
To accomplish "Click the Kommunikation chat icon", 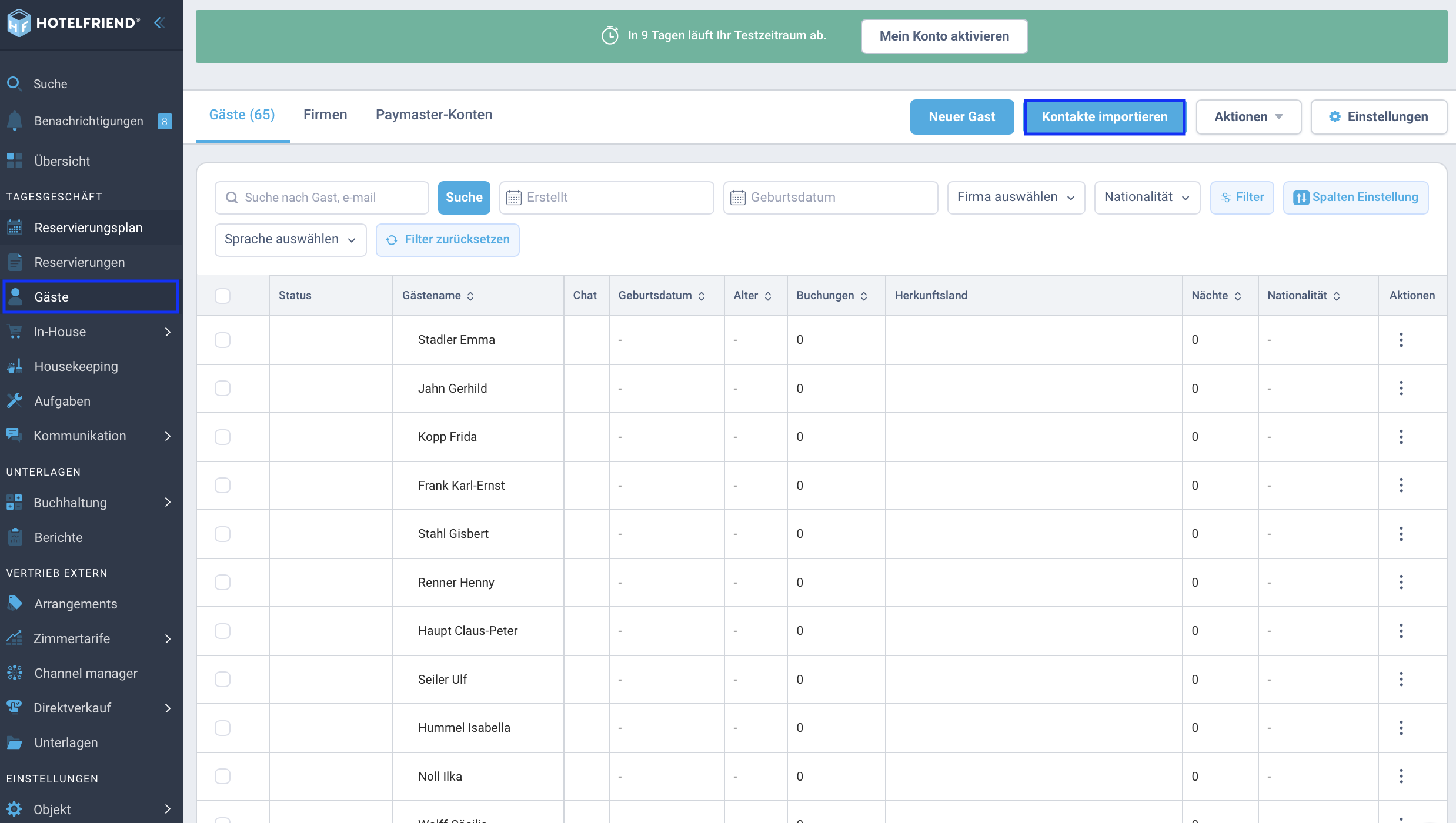I will coord(15,435).
